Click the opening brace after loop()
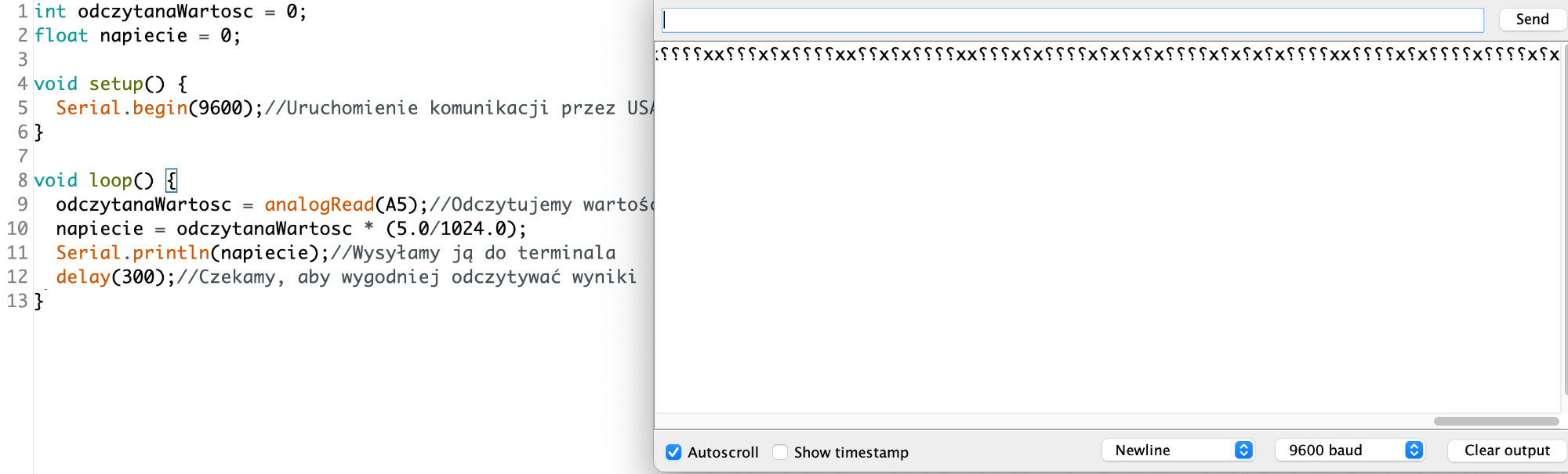Screen dimensions: 1568x474 pyautogui.click(x=172, y=181)
